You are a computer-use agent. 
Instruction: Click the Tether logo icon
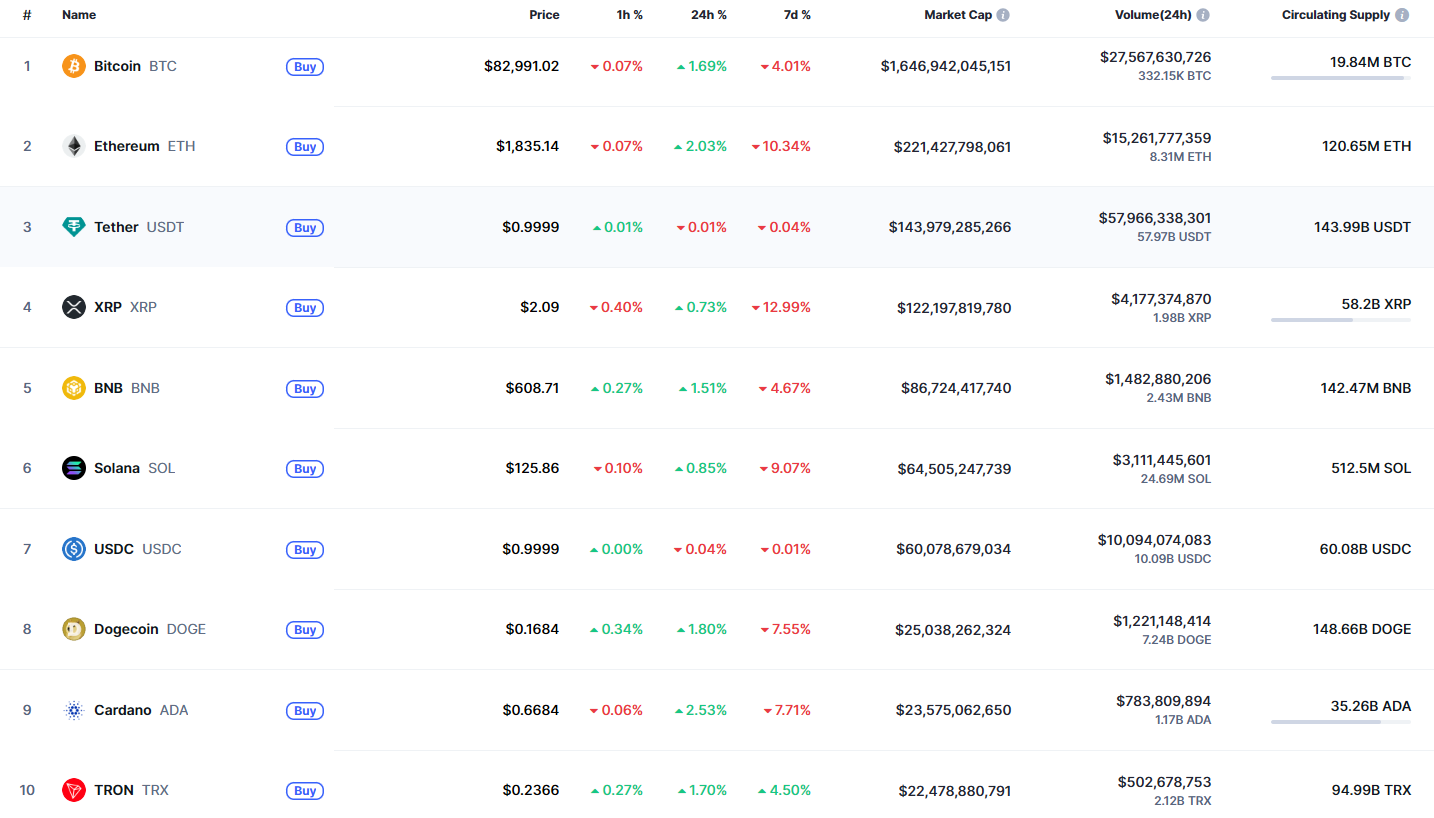click(74, 227)
